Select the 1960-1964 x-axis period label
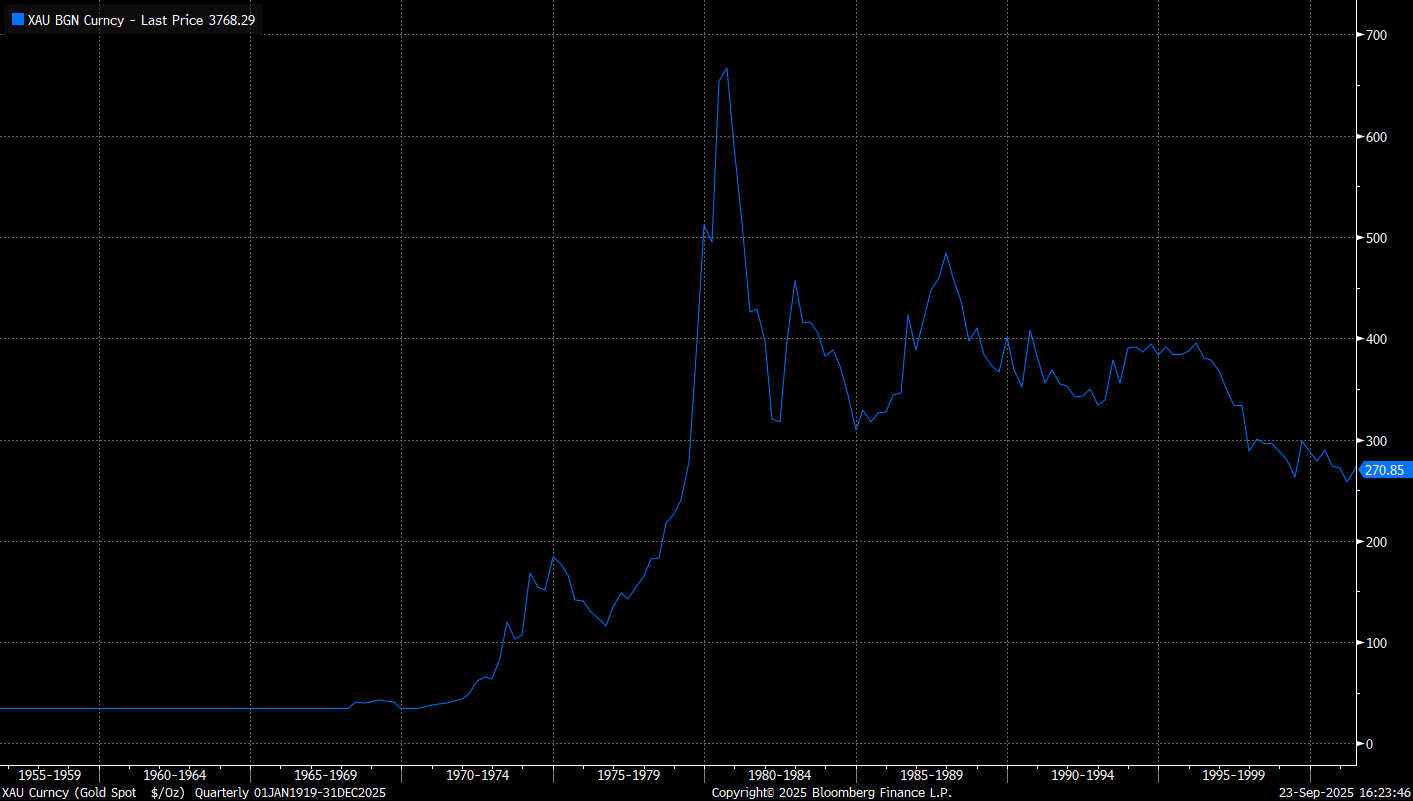 174,775
